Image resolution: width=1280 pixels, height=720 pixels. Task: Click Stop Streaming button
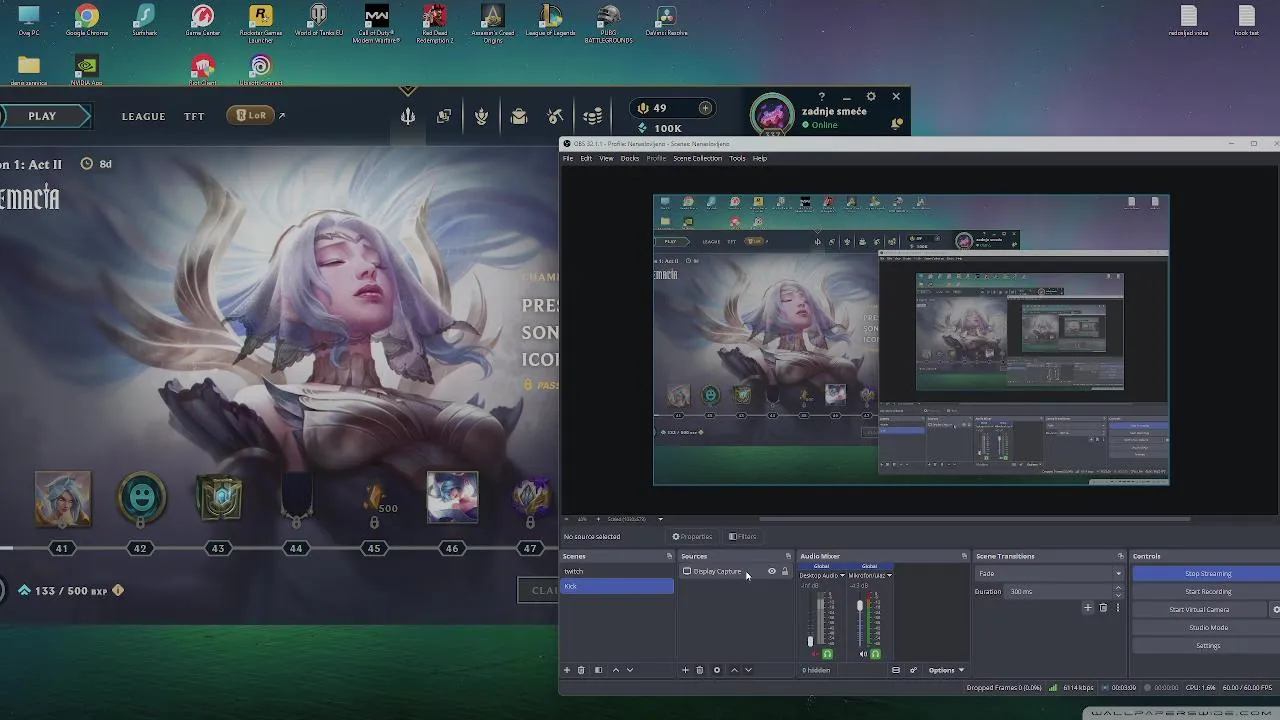click(1208, 574)
